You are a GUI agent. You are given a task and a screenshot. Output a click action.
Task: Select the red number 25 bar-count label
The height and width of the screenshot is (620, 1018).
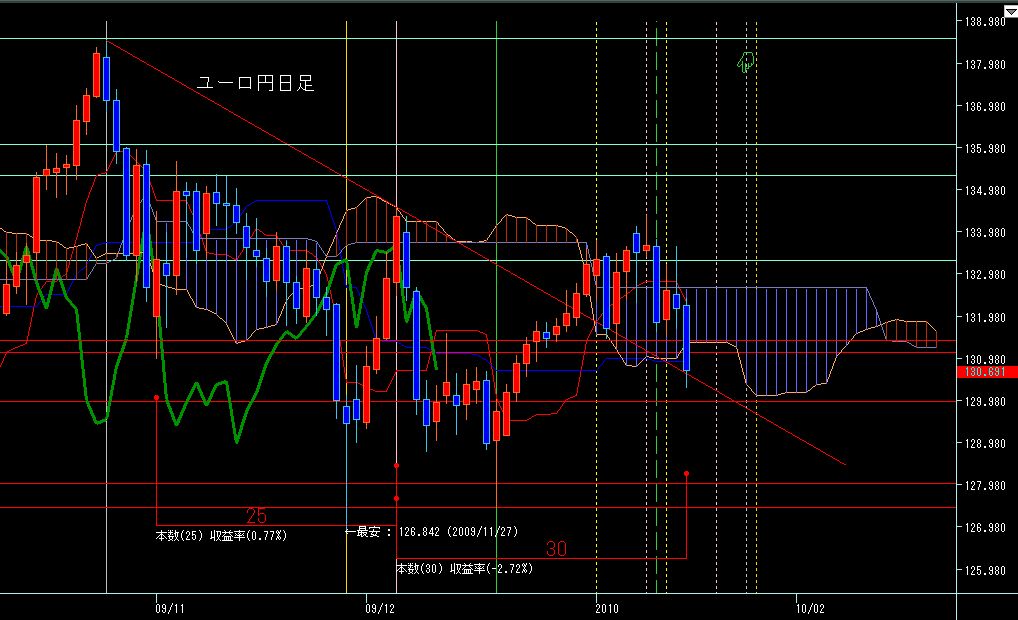tap(256, 515)
